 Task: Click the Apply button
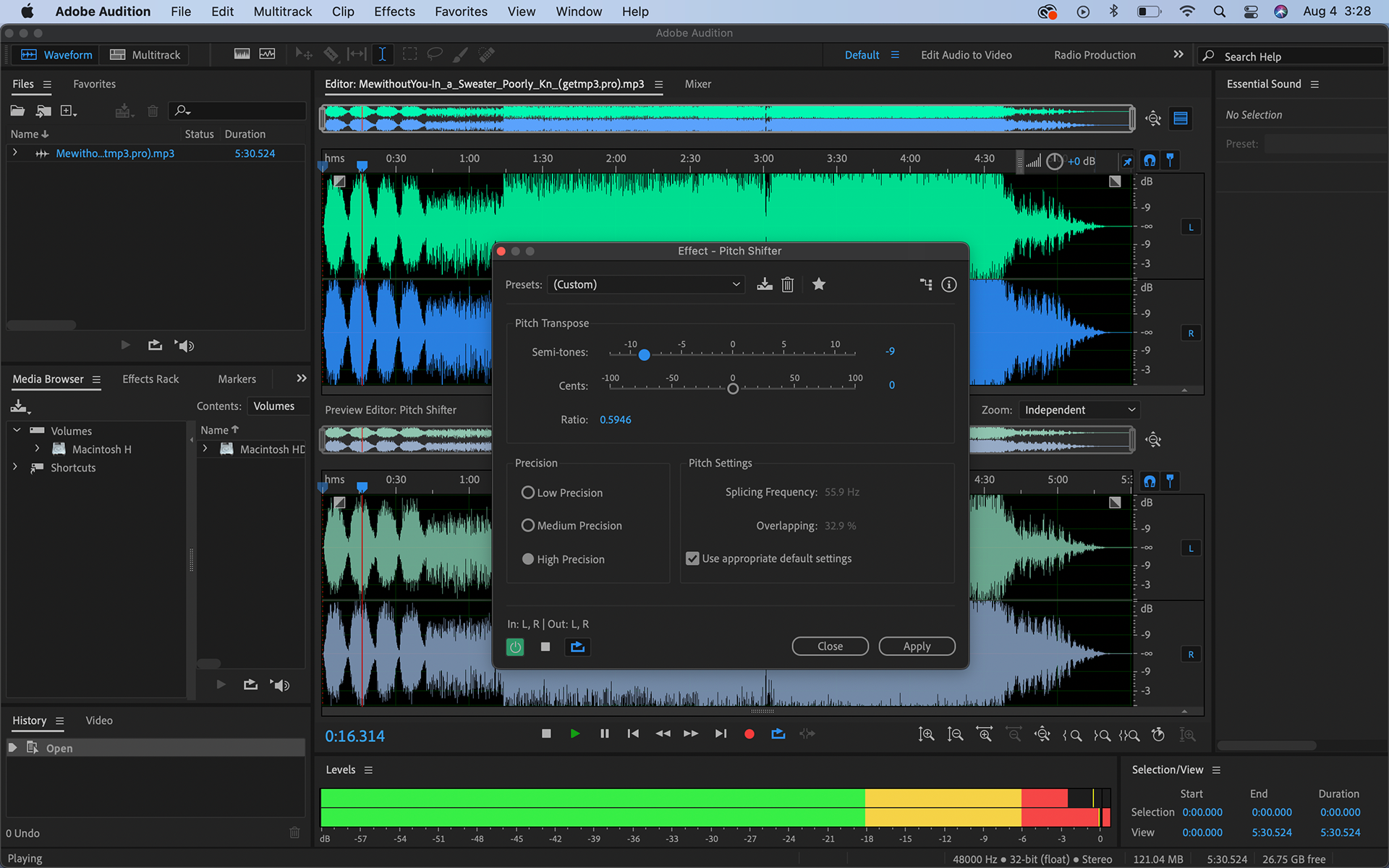916,647
